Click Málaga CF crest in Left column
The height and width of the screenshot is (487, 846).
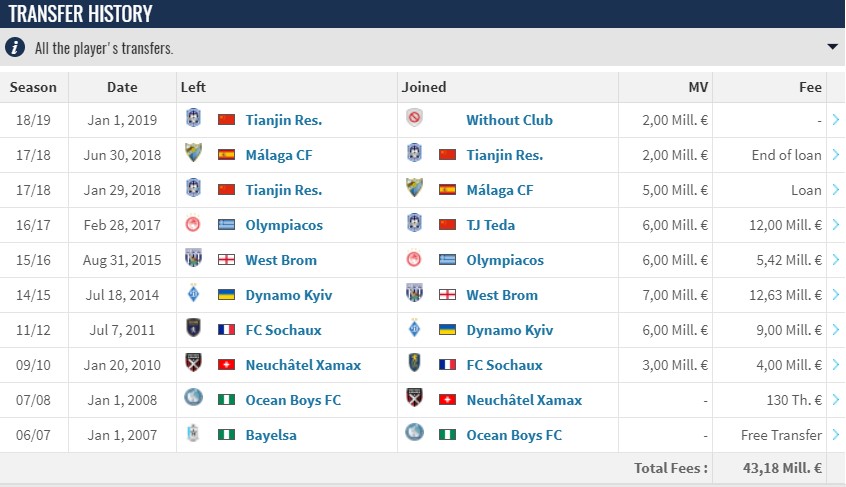point(193,153)
